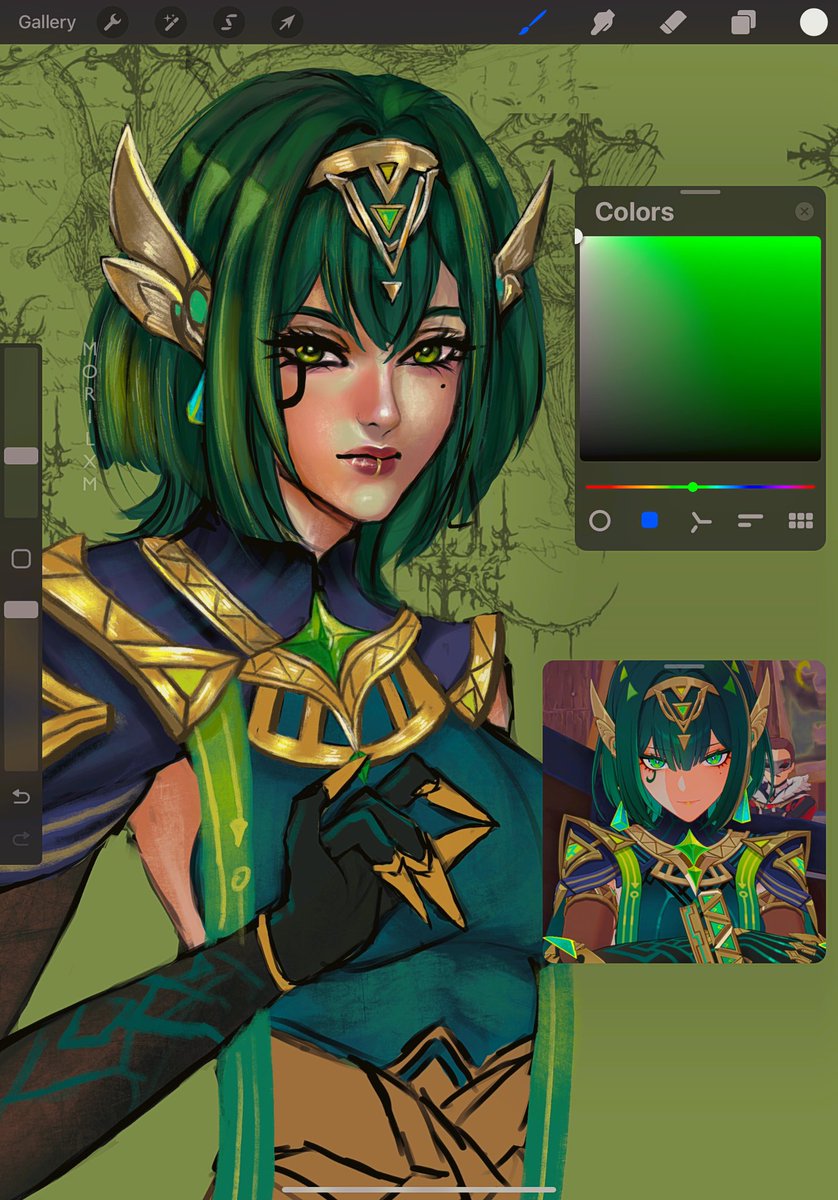Open the Actions wrench menu
838x1200 pixels.
click(112, 22)
